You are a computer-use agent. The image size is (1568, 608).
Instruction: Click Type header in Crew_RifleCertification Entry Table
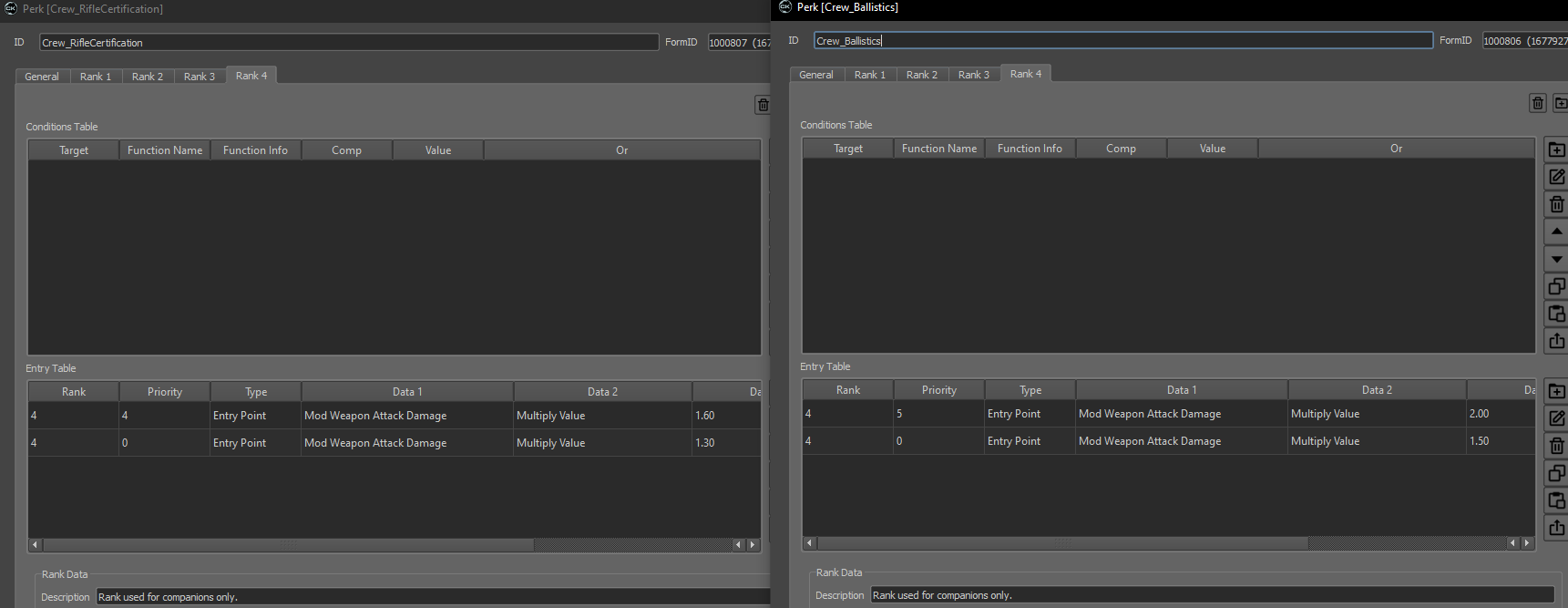pyautogui.click(x=256, y=392)
